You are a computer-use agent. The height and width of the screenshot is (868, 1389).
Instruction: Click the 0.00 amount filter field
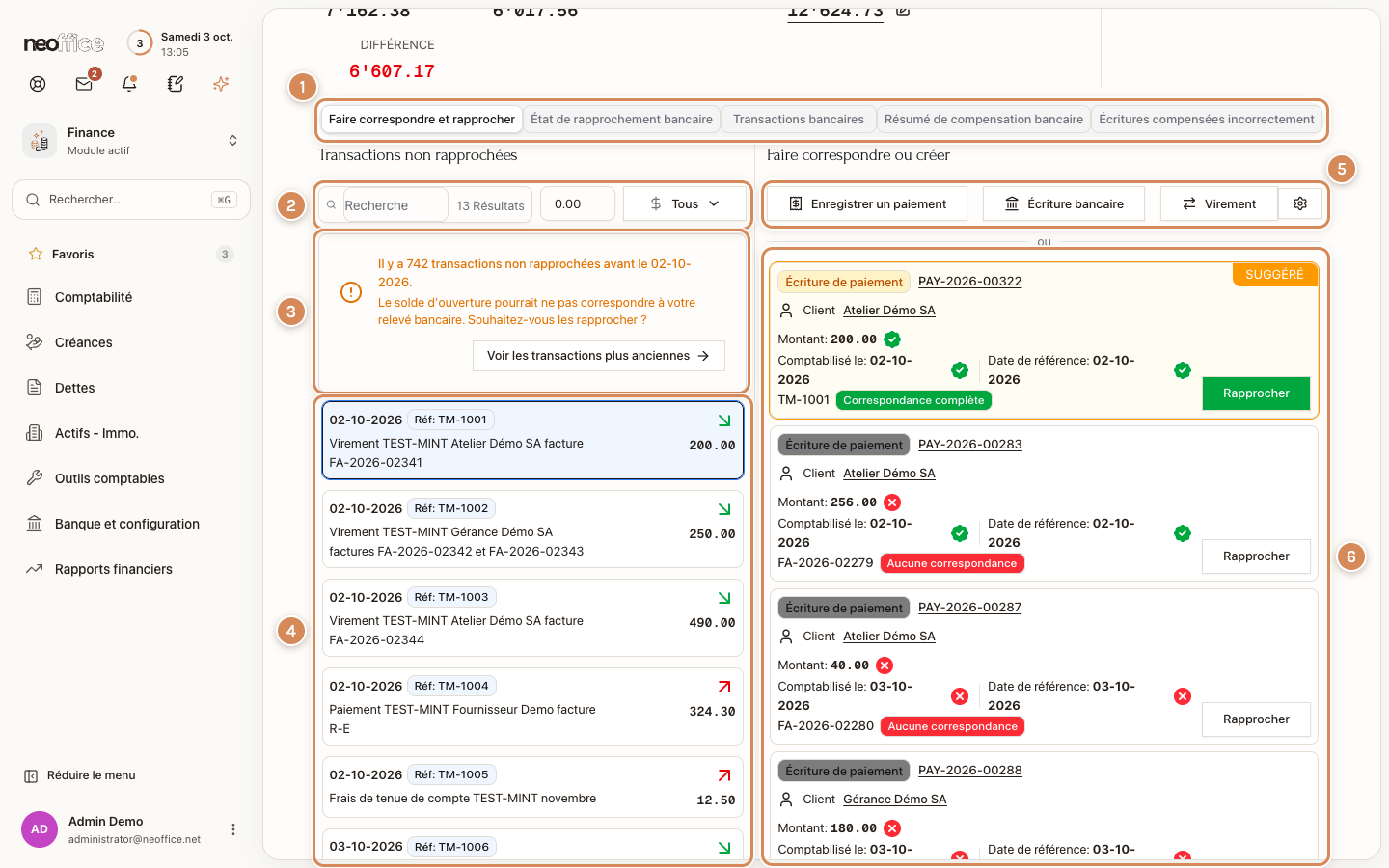pyautogui.click(x=578, y=203)
